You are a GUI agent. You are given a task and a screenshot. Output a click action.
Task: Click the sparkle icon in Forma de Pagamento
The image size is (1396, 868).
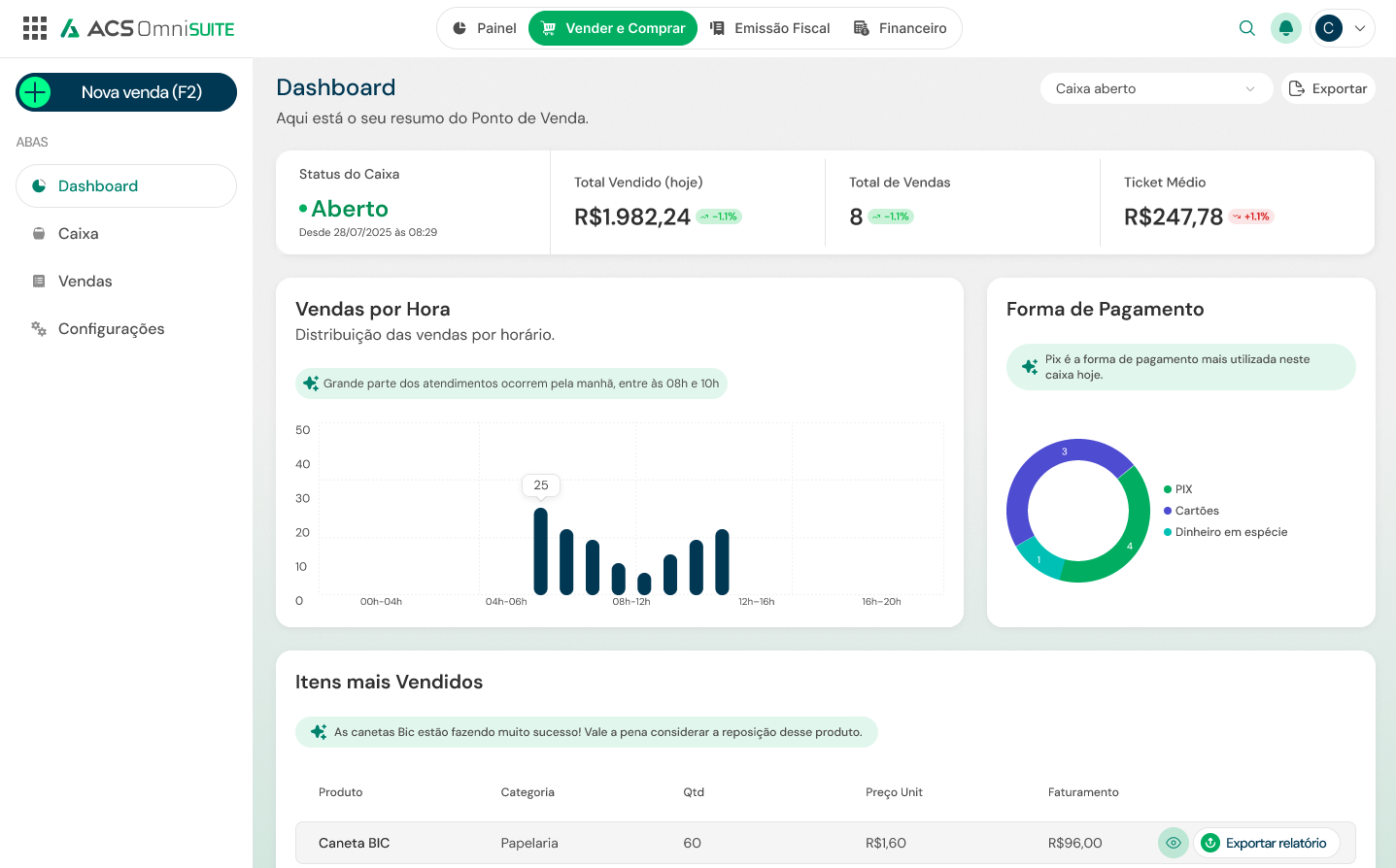1029,367
